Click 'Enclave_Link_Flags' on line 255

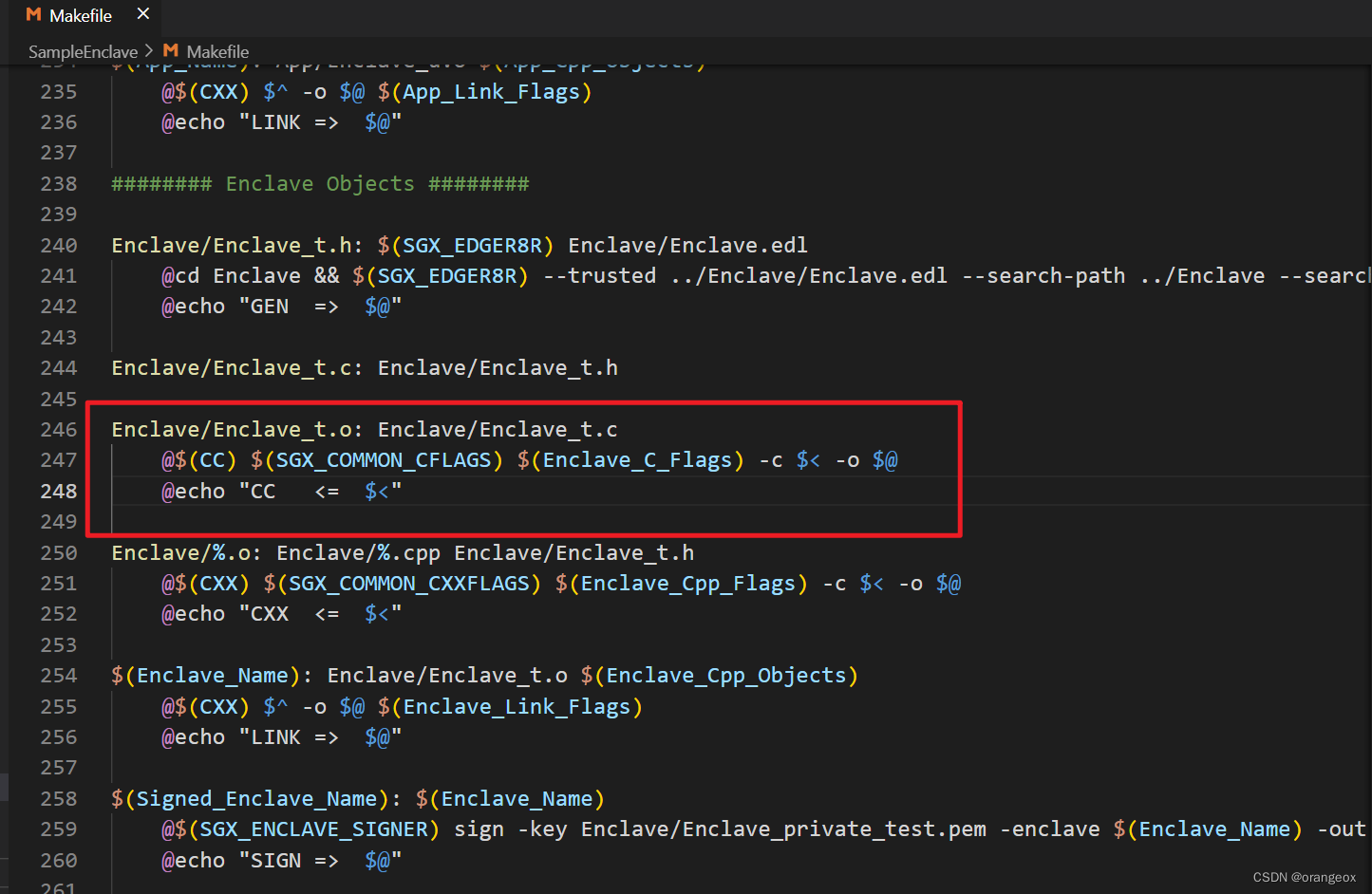(x=517, y=707)
